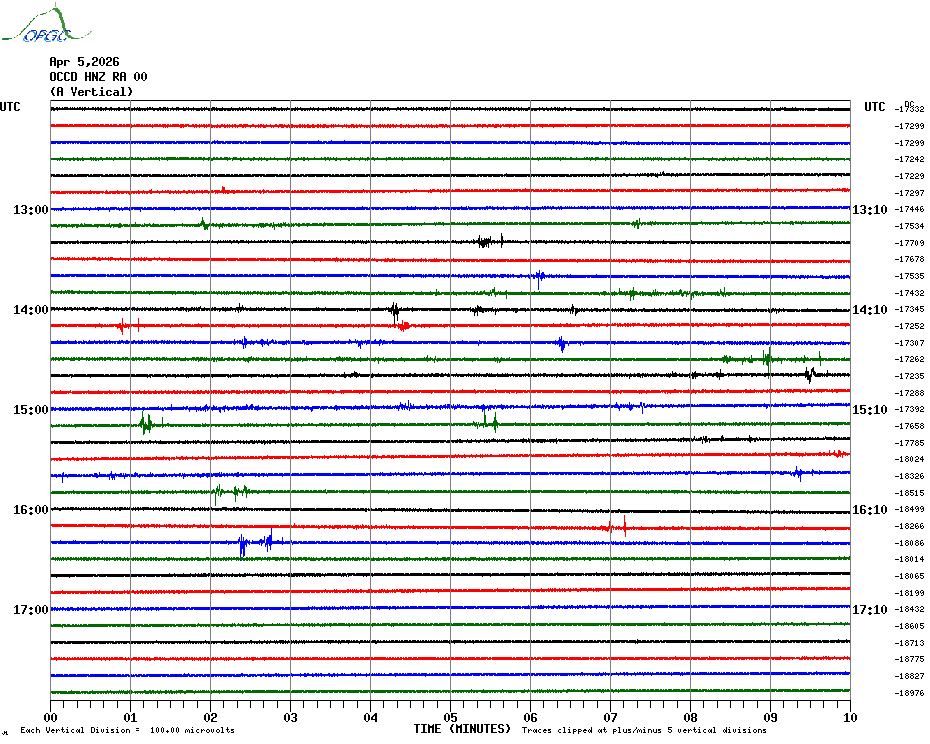The image size is (930, 744).
Task: Click the UTC label at top left
Action: 10,107
